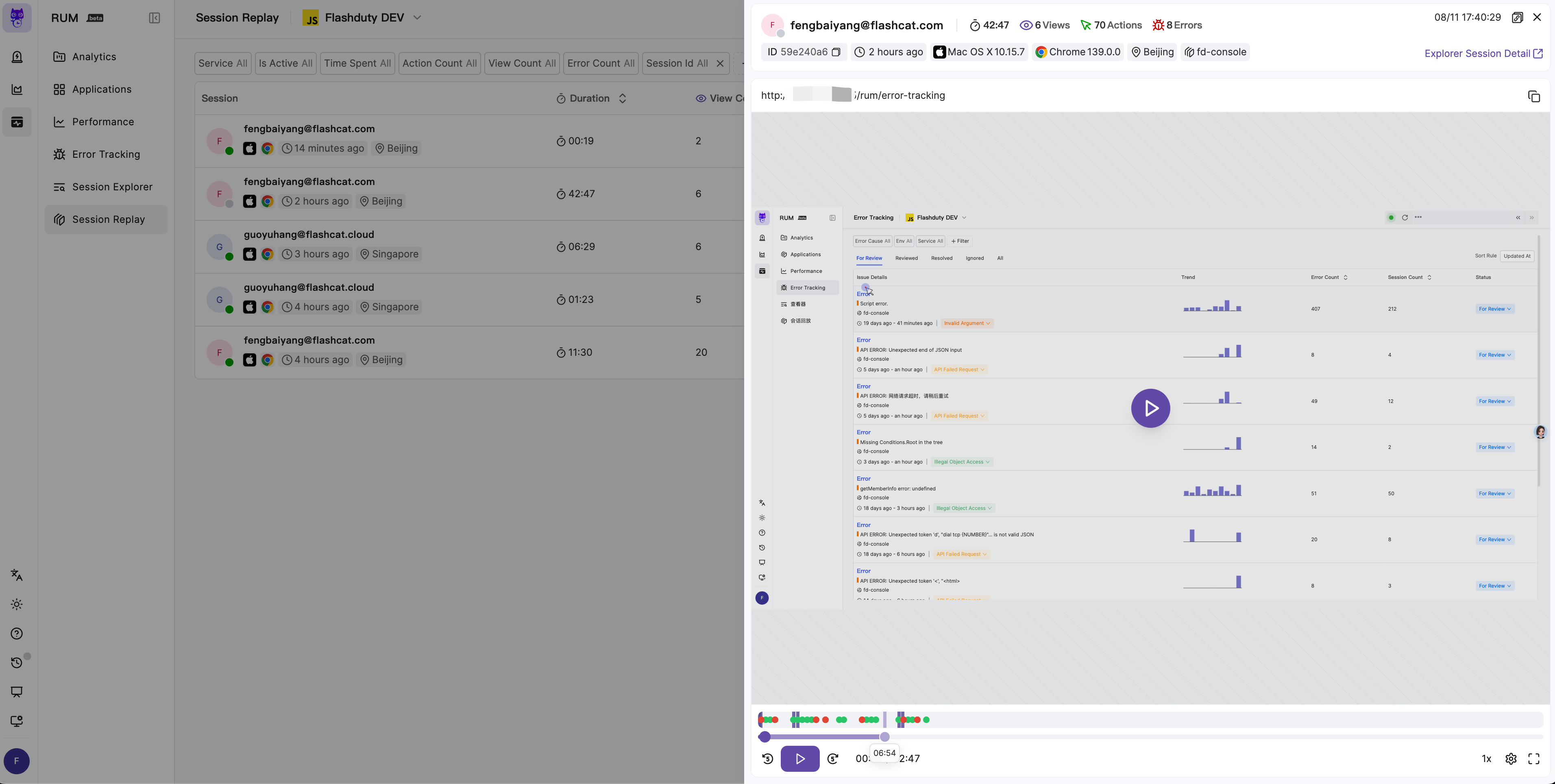1555x784 pixels.
Task: Go to Applications in the RUM menu
Action: 106,89
